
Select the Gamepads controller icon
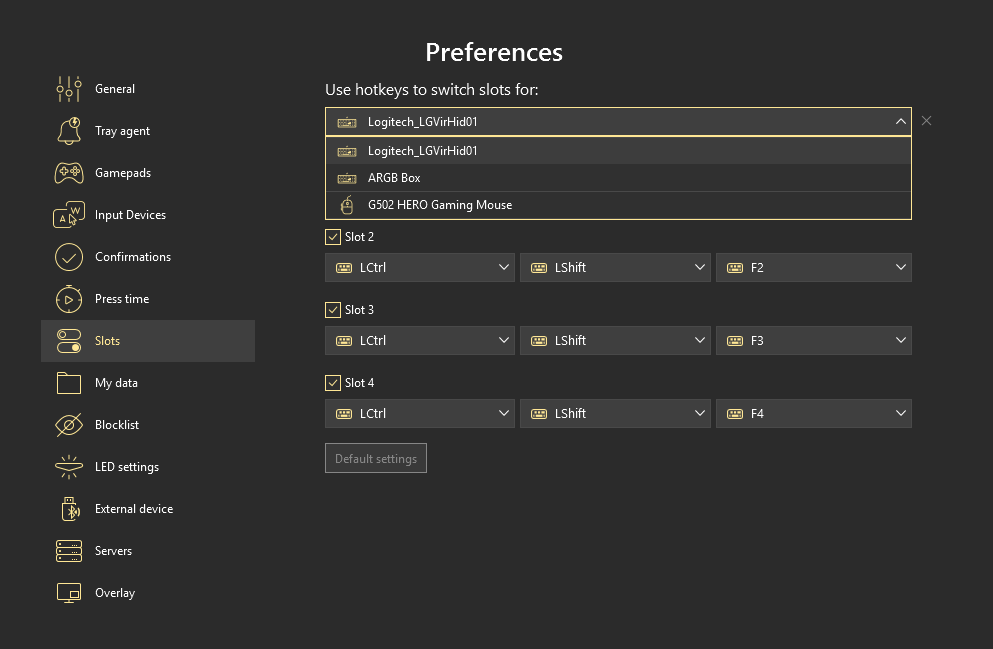[x=68, y=173]
